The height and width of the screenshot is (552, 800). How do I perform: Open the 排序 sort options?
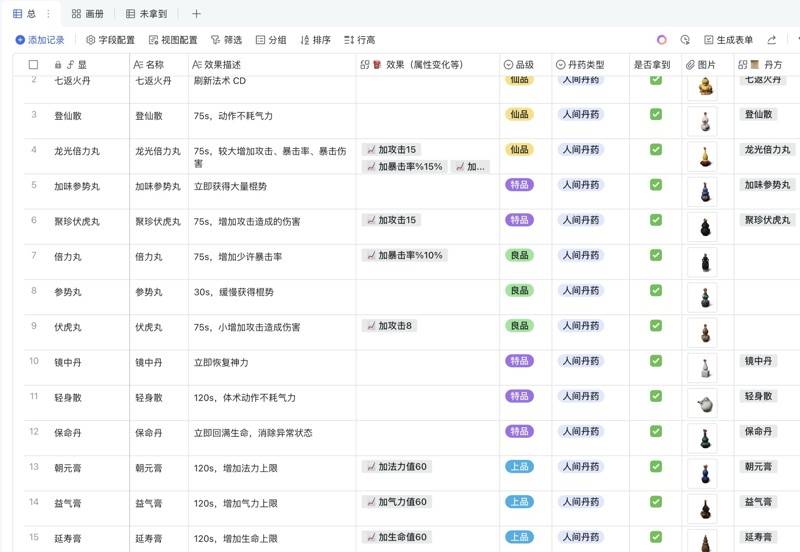click(315, 40)
